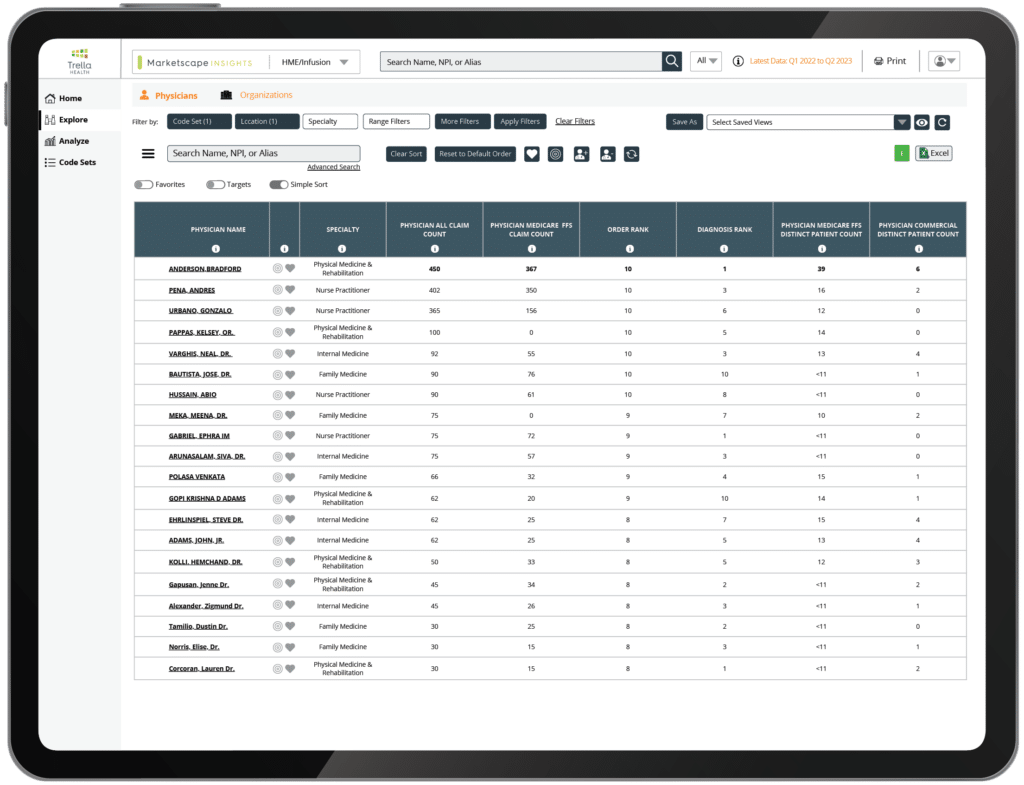Click the refresh icon in the toolbar
Image resolution: width=1024 pixels, height=785 pixels.
coord(629,153)
